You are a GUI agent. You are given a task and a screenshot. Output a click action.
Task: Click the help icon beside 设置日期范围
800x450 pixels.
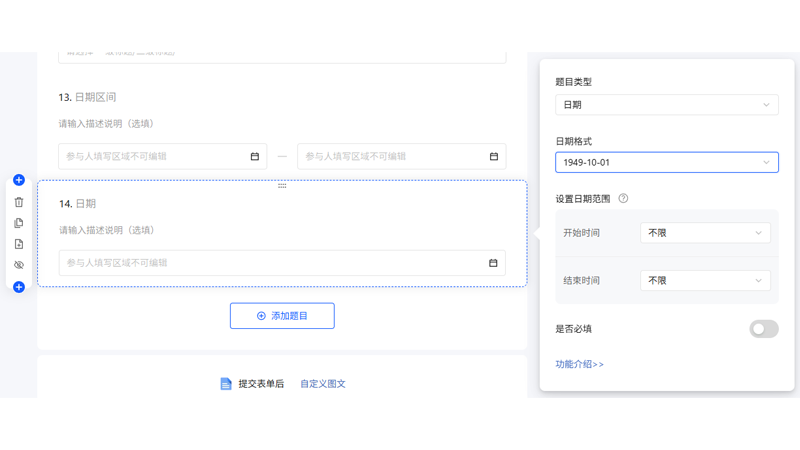[x=623, y=199]
